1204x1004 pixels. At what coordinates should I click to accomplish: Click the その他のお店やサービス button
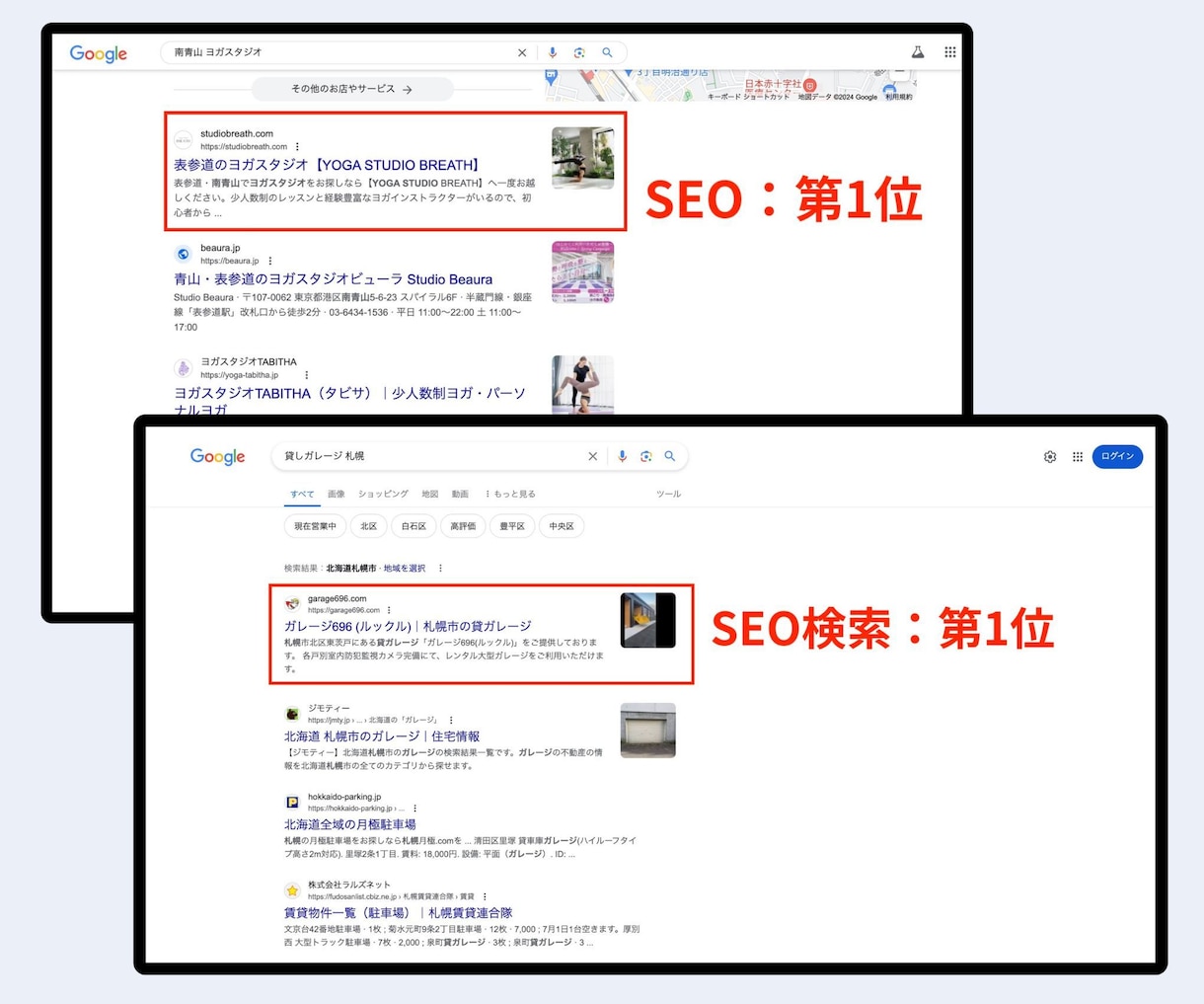pyautogui.click(x=352, y=89)
